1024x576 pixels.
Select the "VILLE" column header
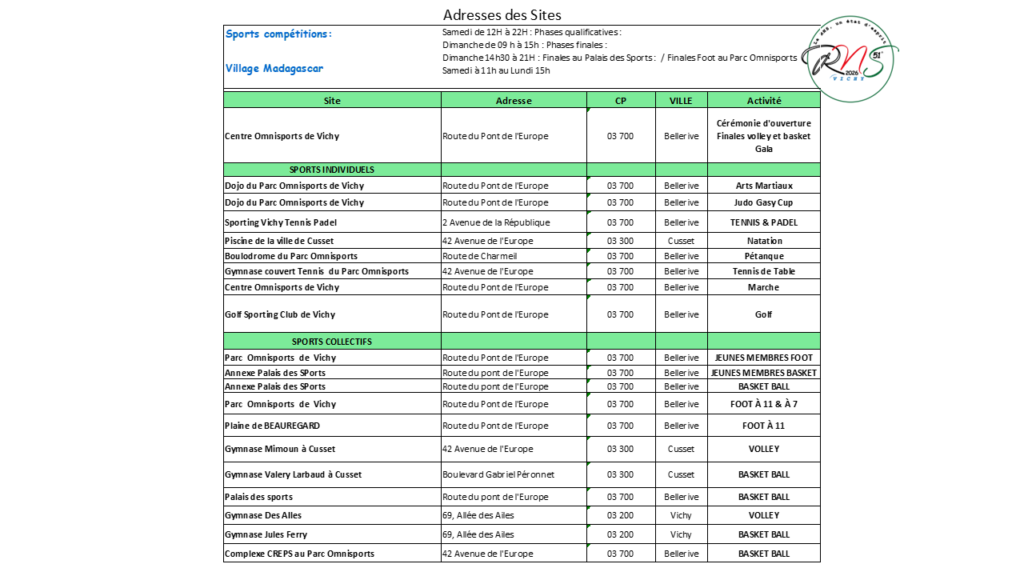(680, 100)
